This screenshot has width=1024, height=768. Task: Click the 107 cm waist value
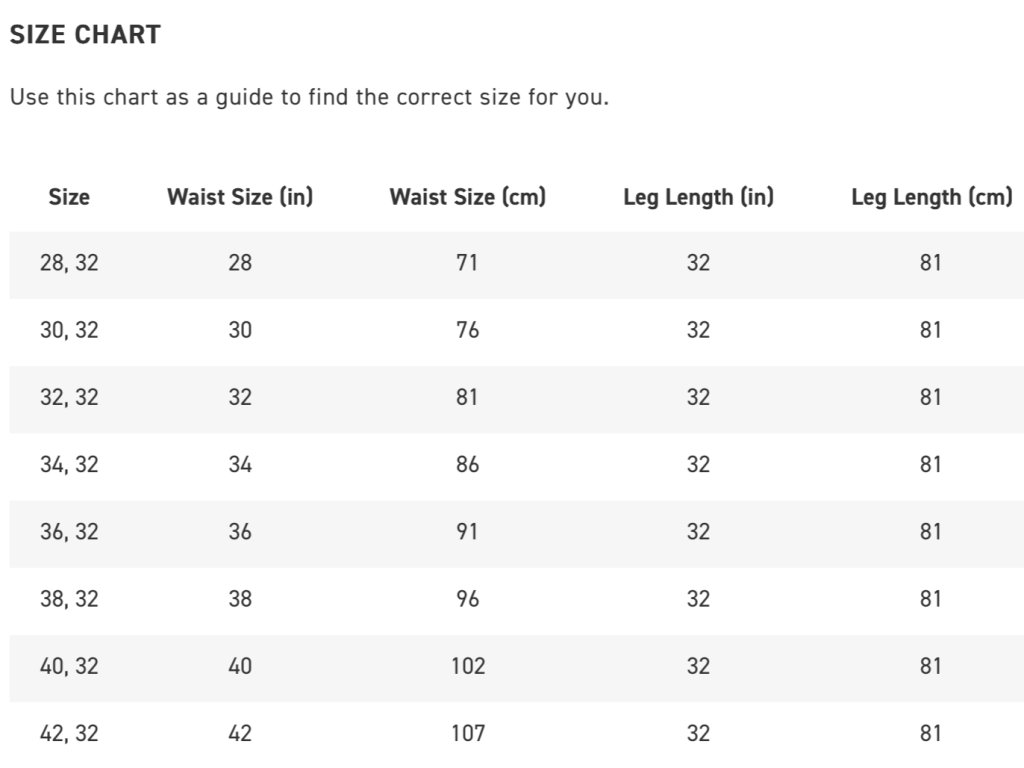467,733
